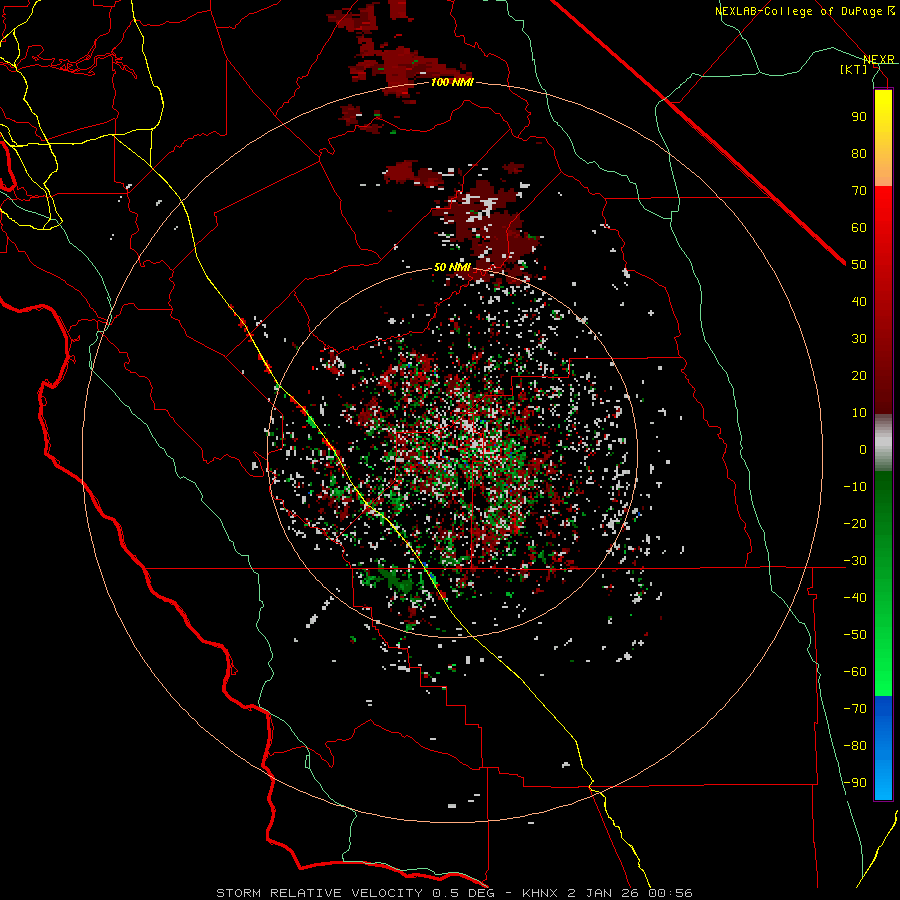Click the "NEXLAB-College of DuPage" header text
This screenshot has height=900, width=900.
point(800,11)
